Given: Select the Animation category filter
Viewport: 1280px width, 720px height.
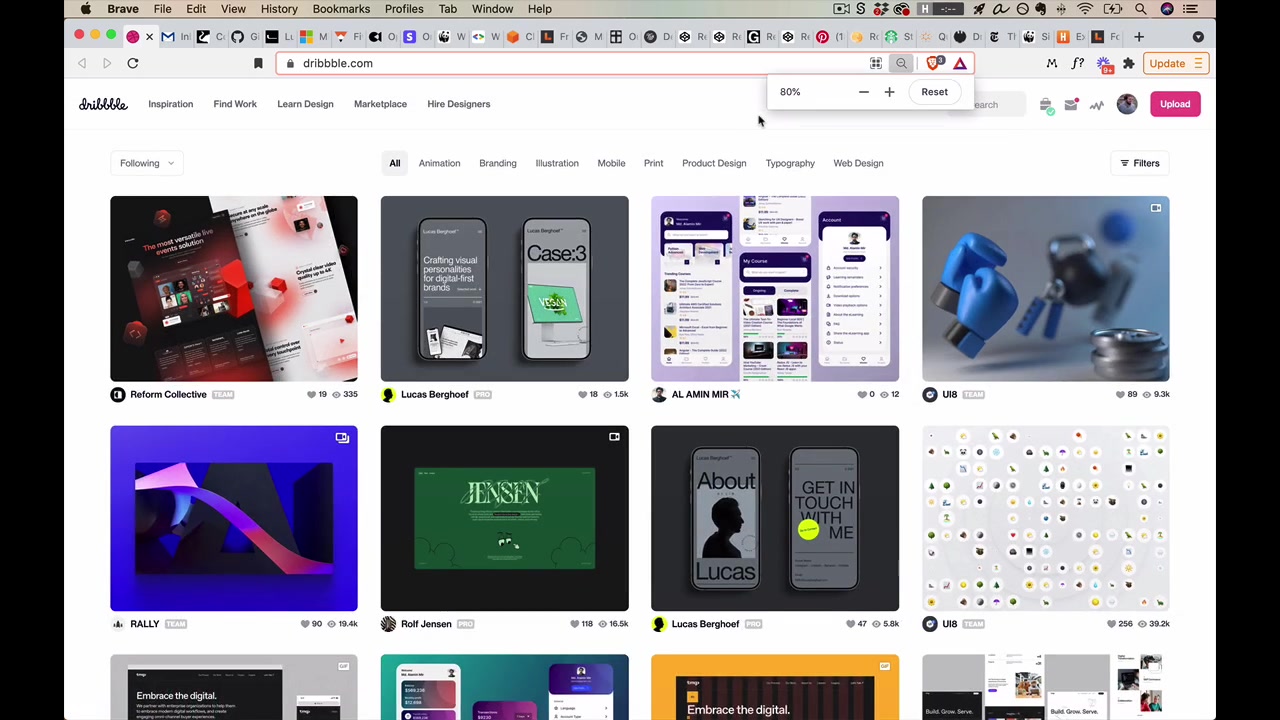Looking at the screenshot, I should [440, 163].
